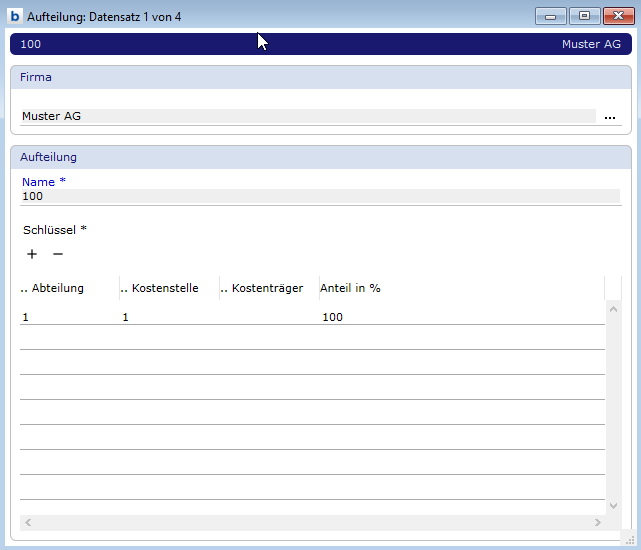Close the Aufteilung window
Viewport: 641px width, 550px height.
coord(617,16)
